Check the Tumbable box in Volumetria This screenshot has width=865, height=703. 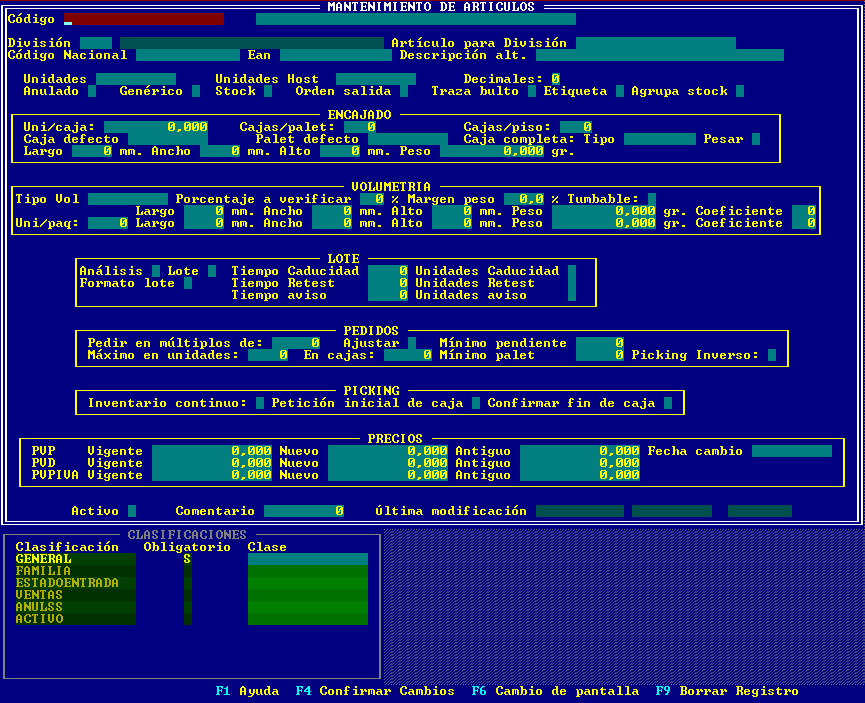(x=652, y=199)
